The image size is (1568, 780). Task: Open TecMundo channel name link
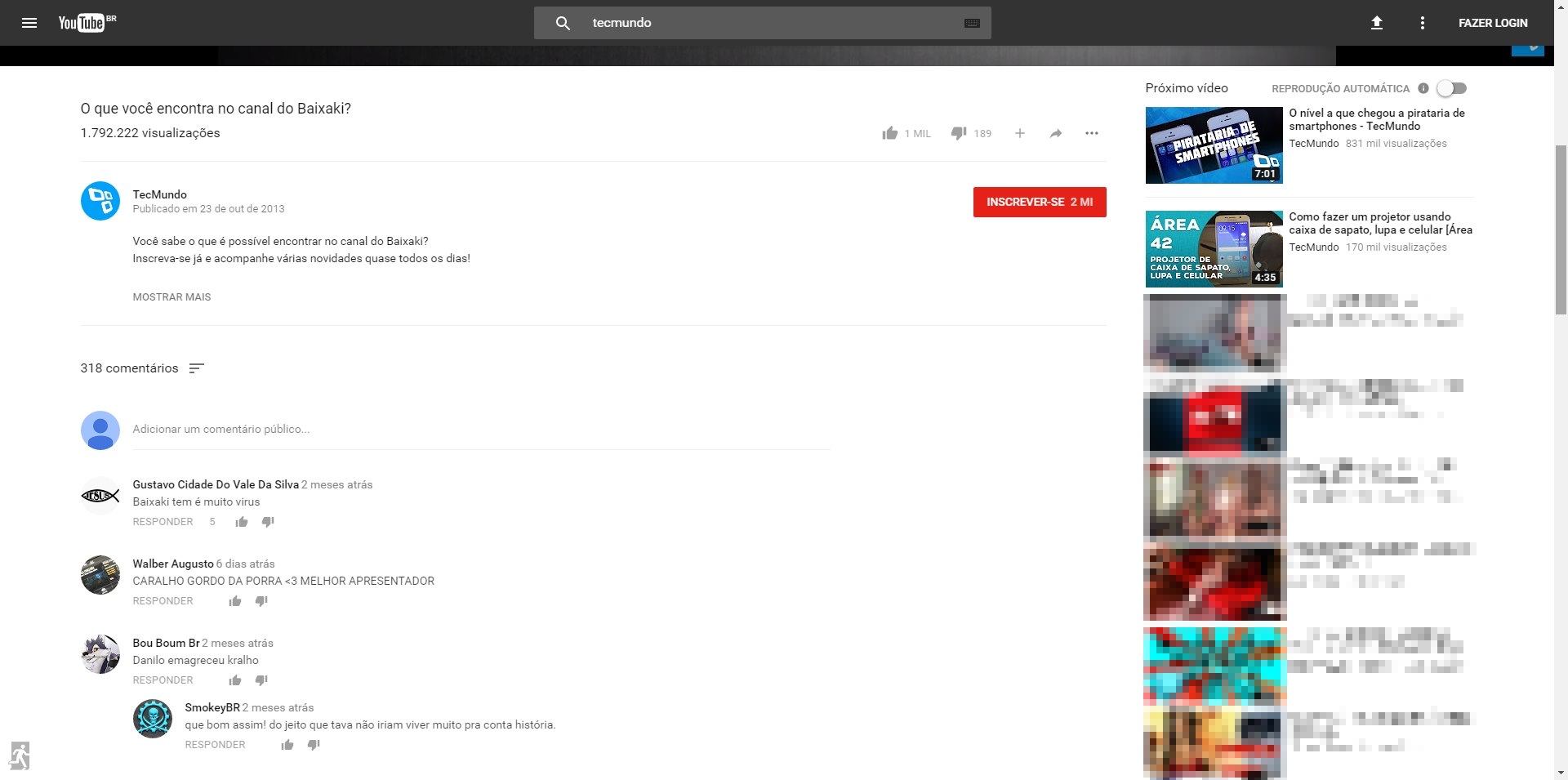point(160,194)
